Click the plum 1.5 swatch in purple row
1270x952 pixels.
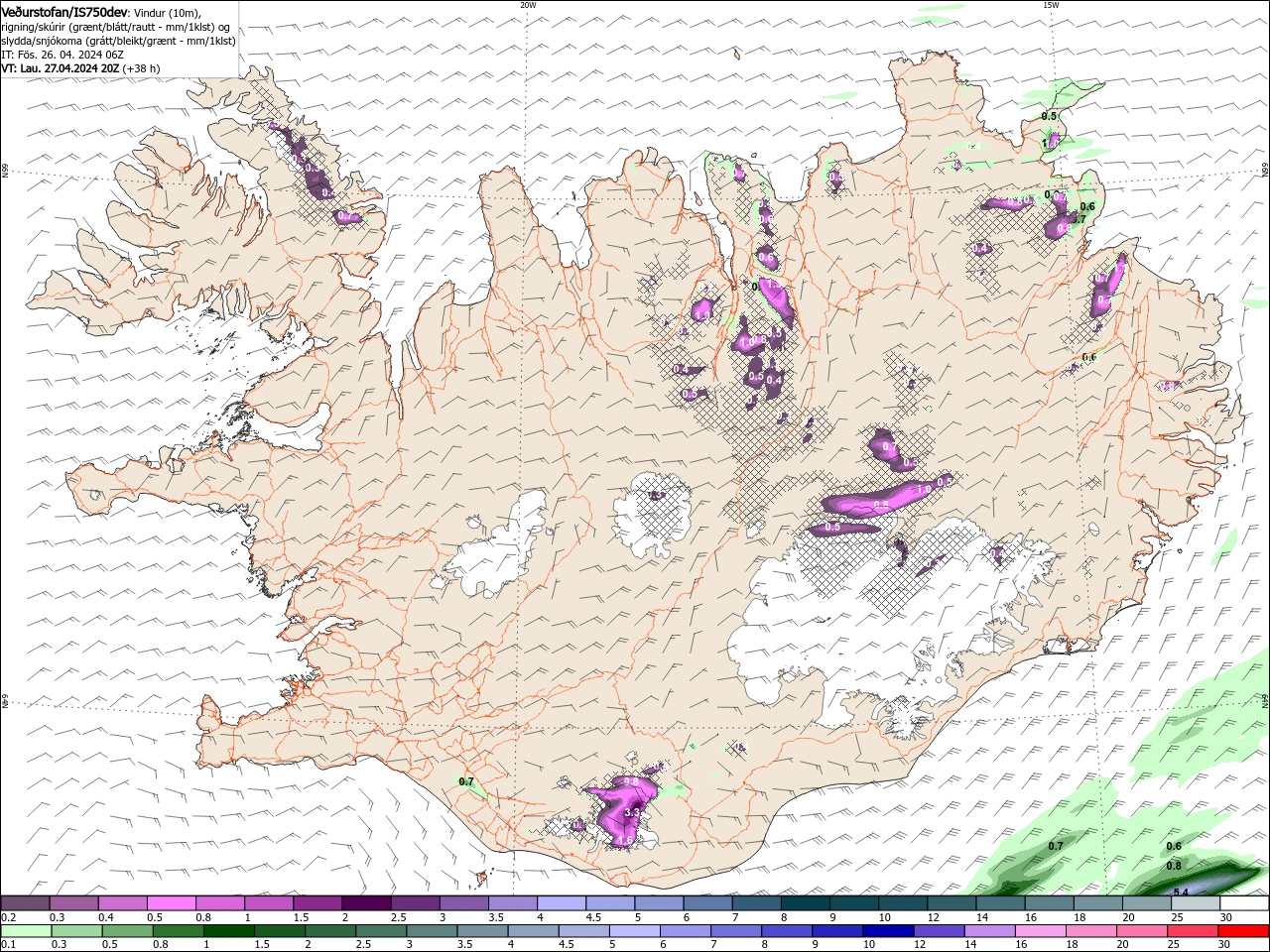(x=317, y=902)
